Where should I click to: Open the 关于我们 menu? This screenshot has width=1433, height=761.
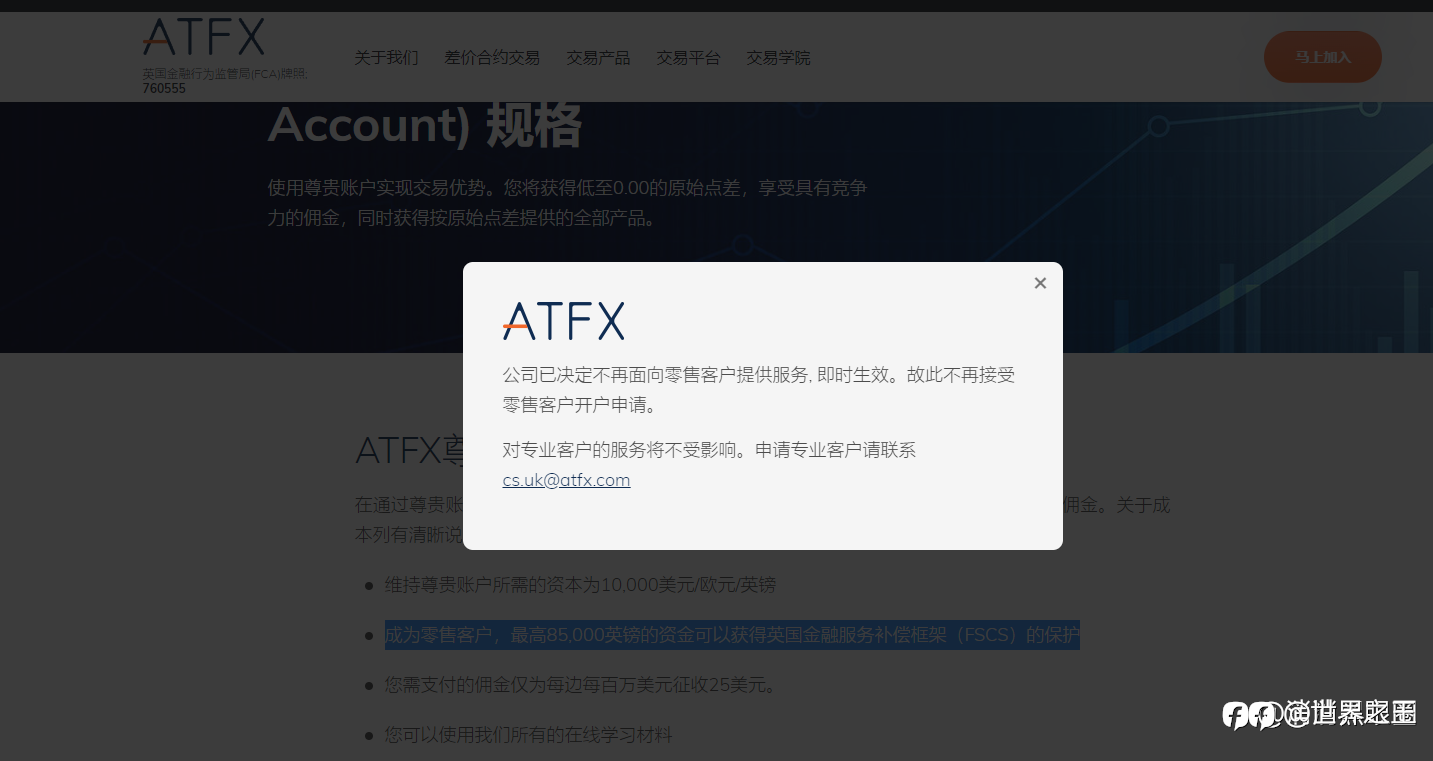386,58
